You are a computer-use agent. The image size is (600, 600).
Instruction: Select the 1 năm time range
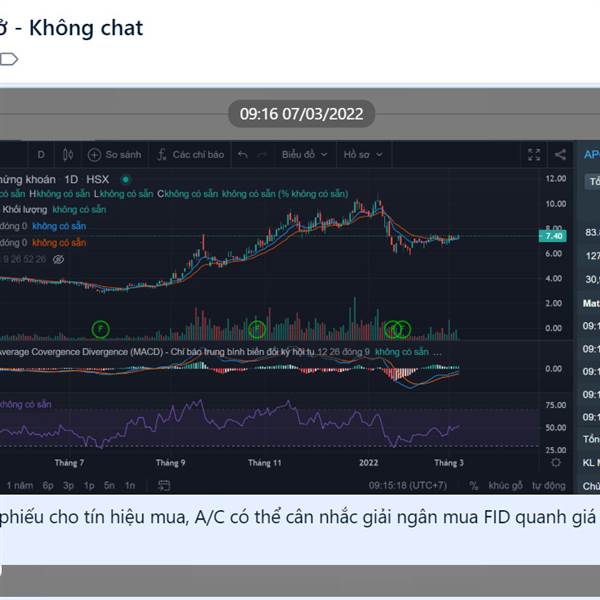pyautogui.click(x=20, y=486)
